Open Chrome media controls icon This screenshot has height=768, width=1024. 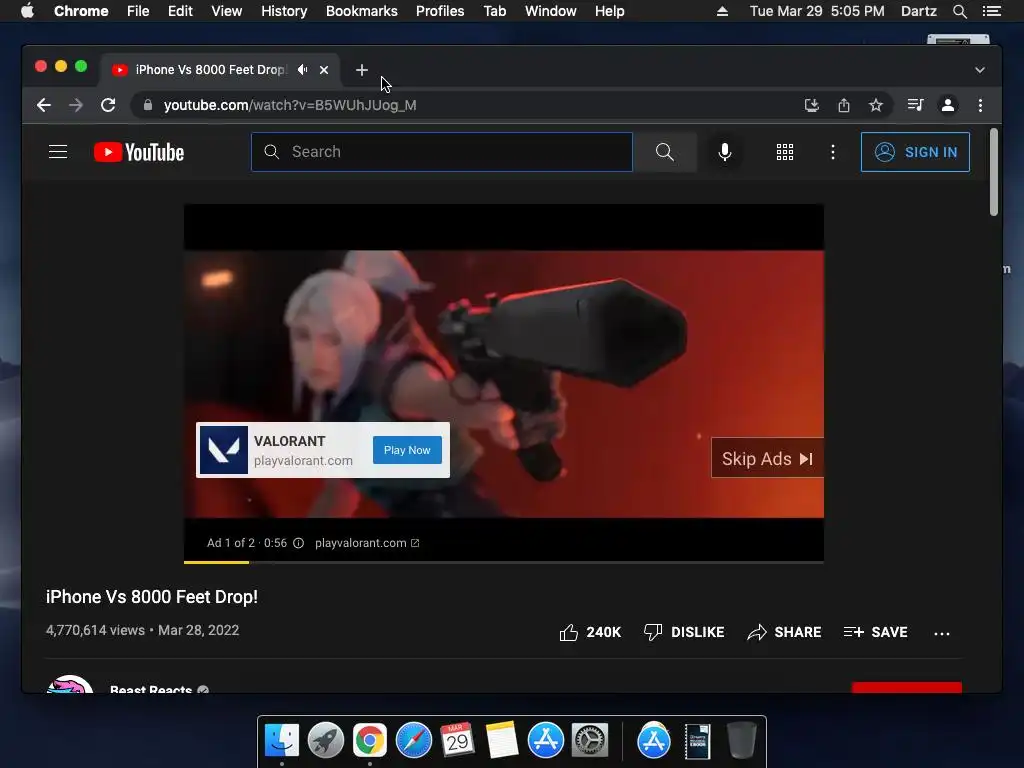click(916, 105)
